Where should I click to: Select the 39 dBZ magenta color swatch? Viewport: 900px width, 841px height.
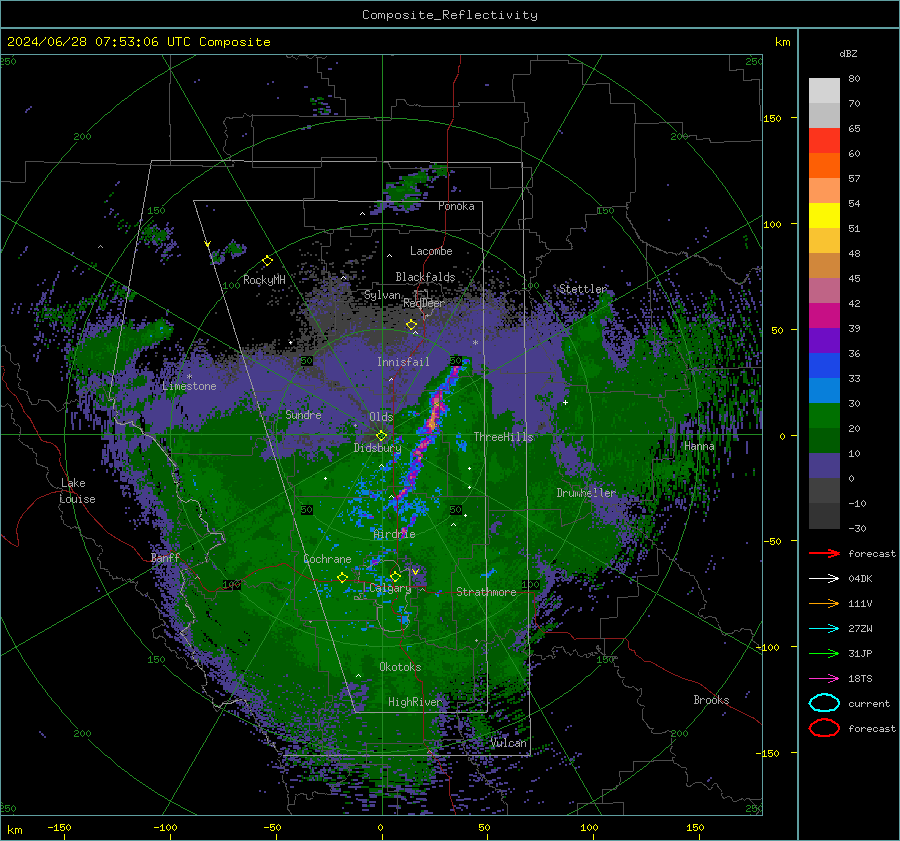[x=824, y=316]
